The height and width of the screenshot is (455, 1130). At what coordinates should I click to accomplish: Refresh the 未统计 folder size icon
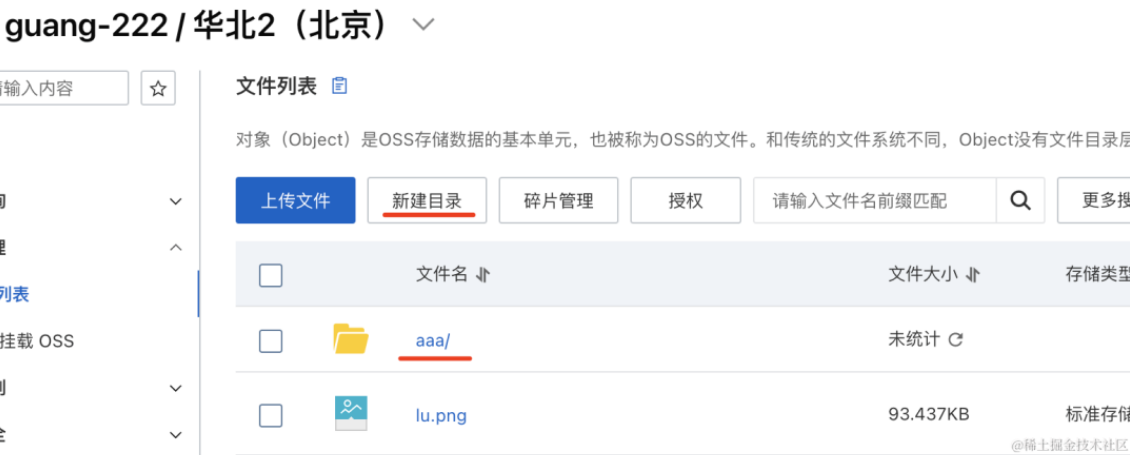pyautogui.click(x=956, y=340)
